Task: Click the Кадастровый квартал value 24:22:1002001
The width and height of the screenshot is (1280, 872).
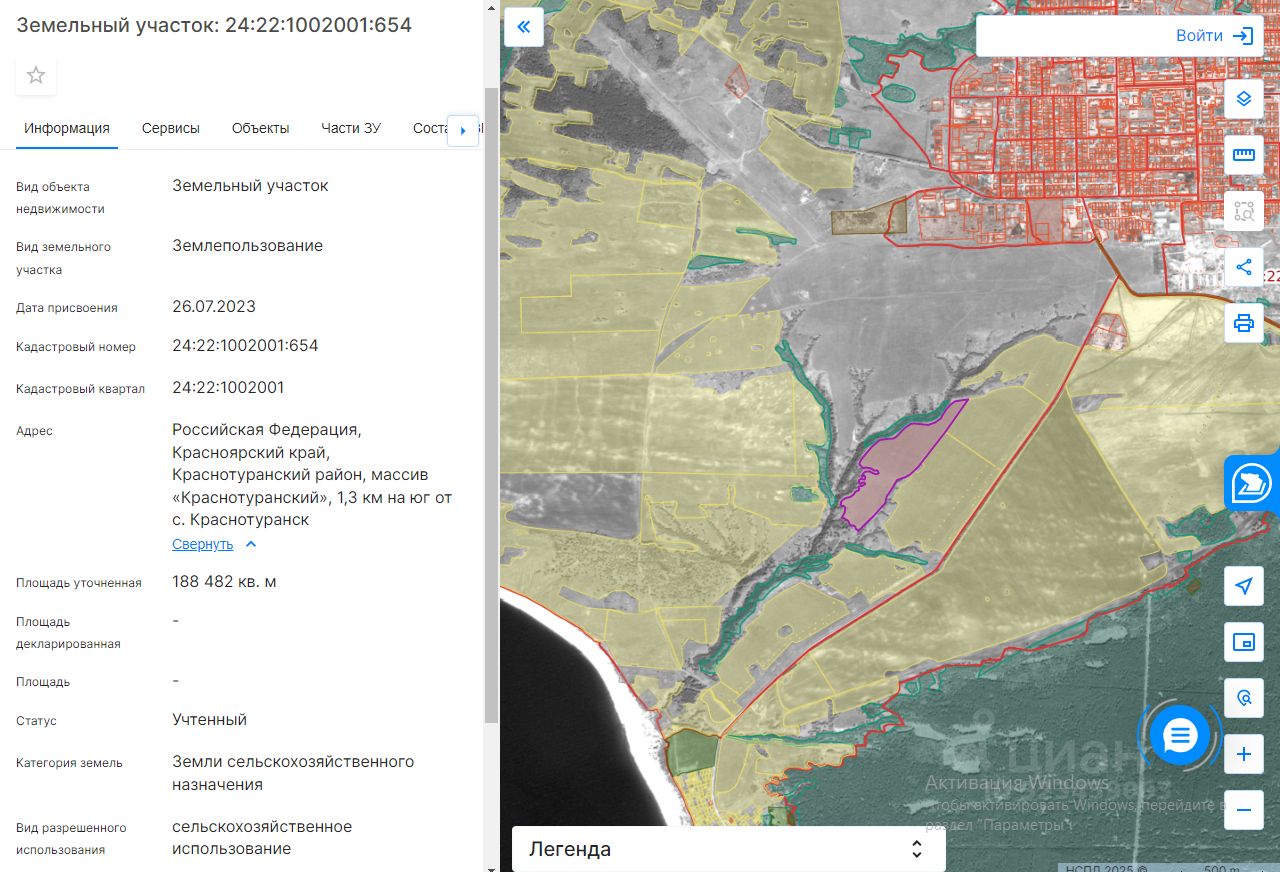Action: pos(228,387)
